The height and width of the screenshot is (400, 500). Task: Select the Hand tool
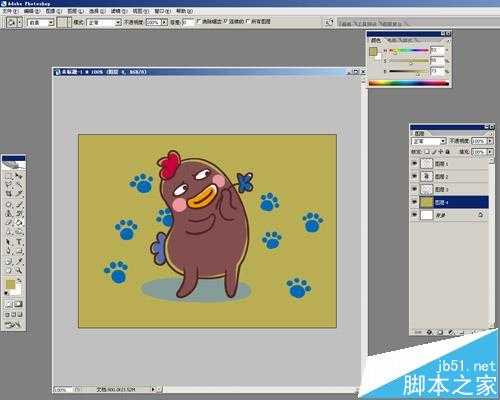[9, 270]
